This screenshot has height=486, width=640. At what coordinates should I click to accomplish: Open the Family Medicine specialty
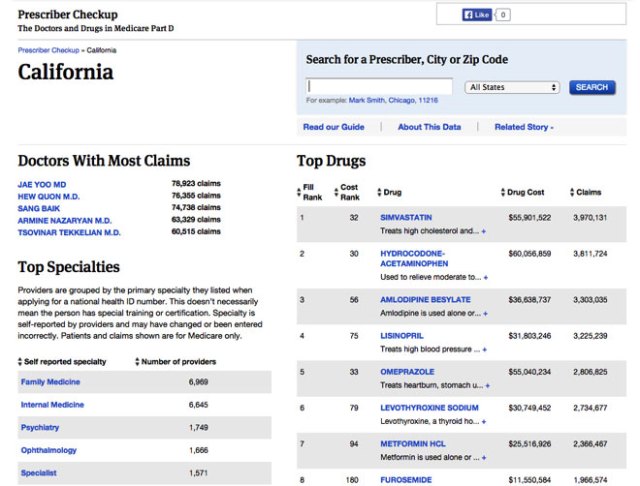click(x=50, y=382)
